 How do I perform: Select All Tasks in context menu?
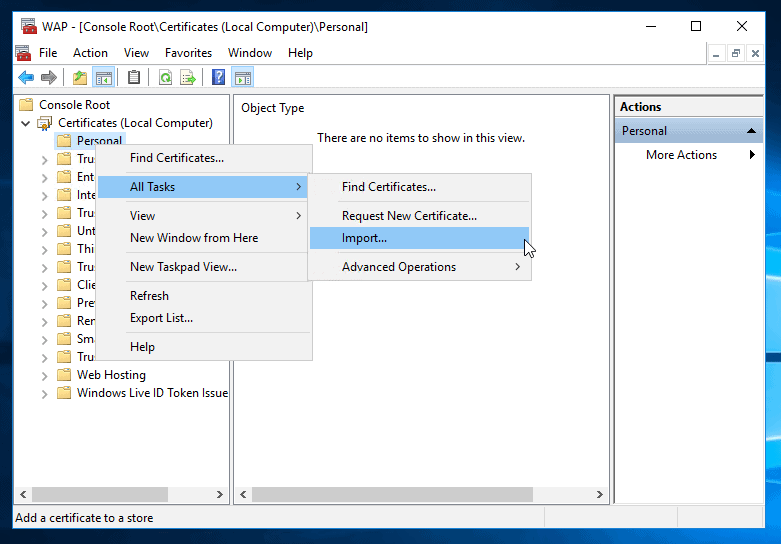point(202,187)
